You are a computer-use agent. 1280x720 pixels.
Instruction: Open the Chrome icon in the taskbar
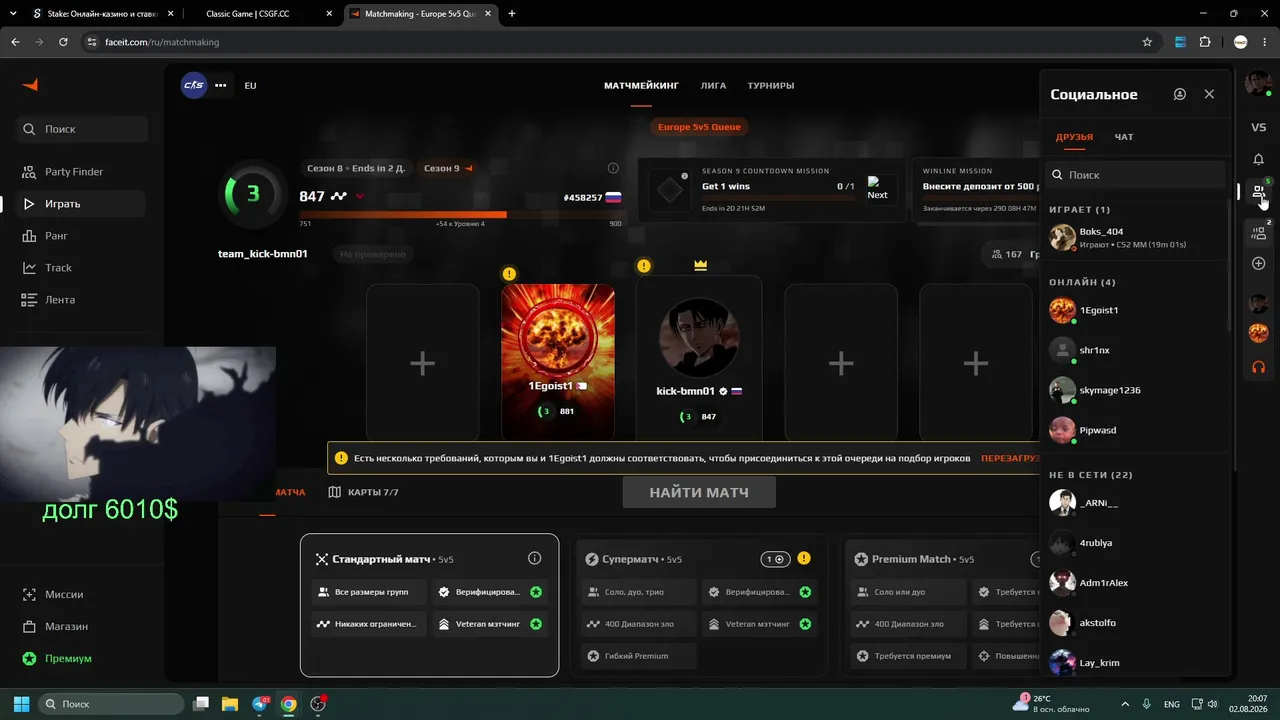[288, 704]
